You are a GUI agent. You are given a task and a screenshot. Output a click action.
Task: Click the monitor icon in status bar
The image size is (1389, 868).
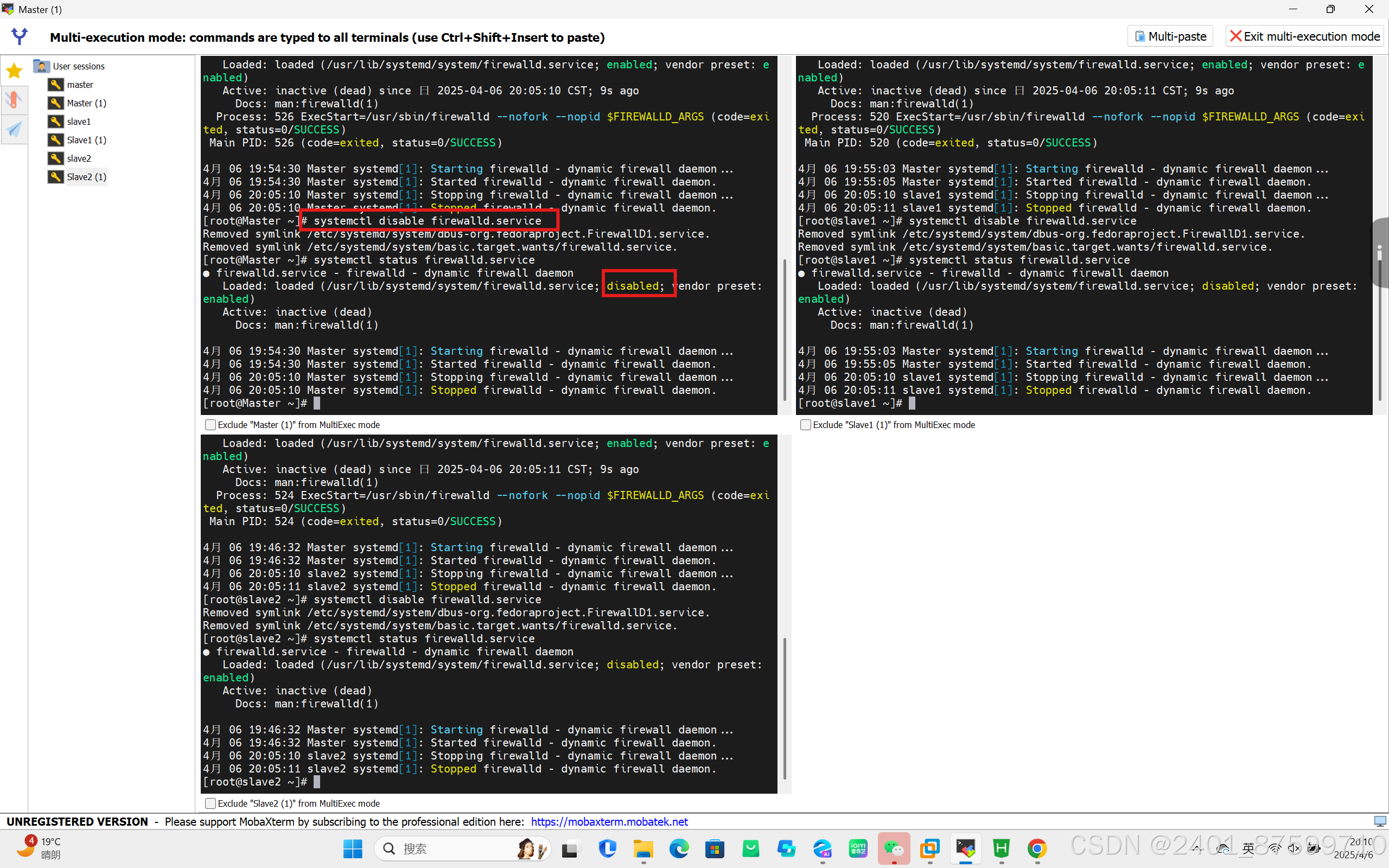pos(1380,821)
